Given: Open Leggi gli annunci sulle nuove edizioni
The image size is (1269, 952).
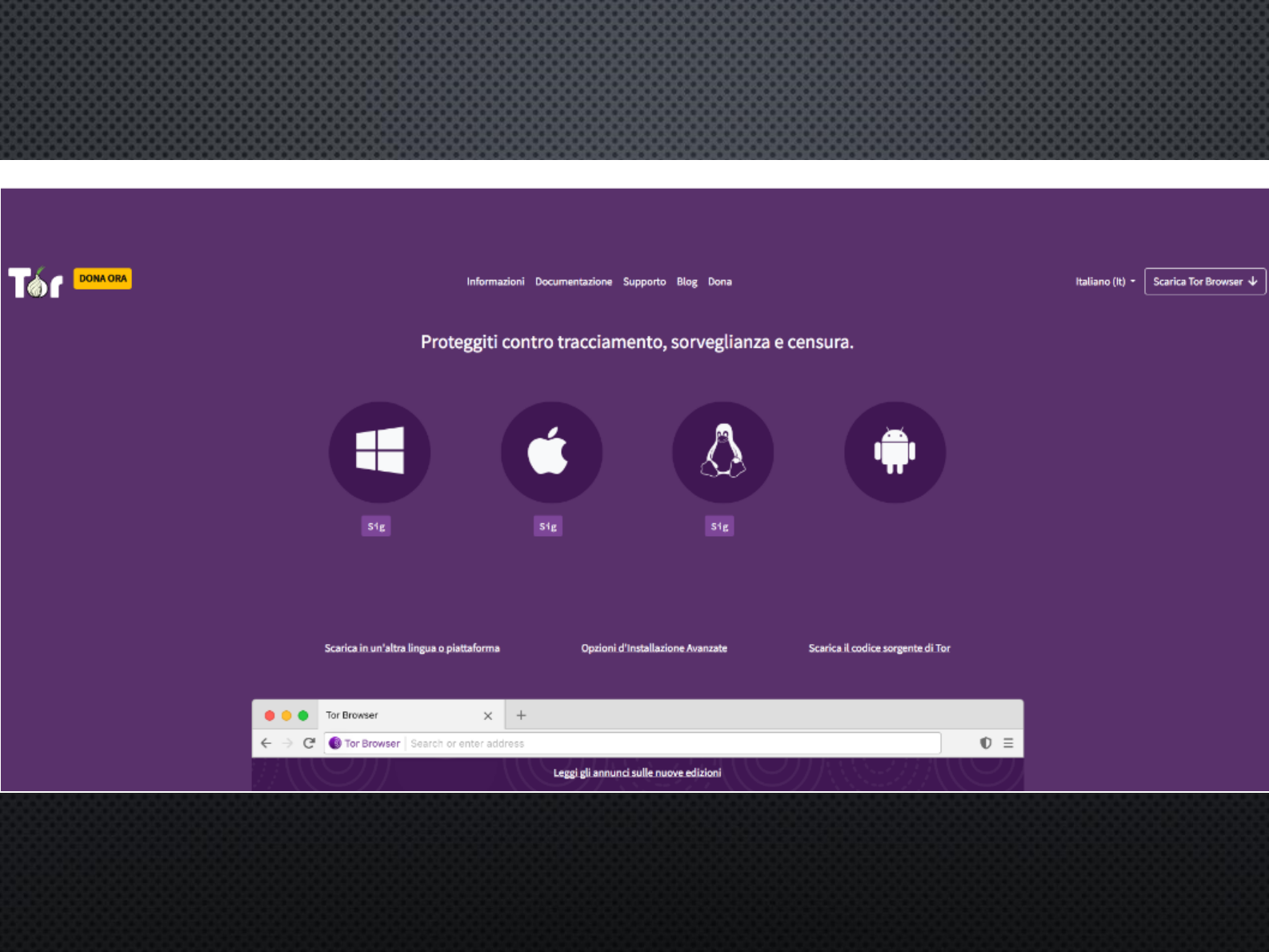Looking at the screenshot, I should (637, 773).
